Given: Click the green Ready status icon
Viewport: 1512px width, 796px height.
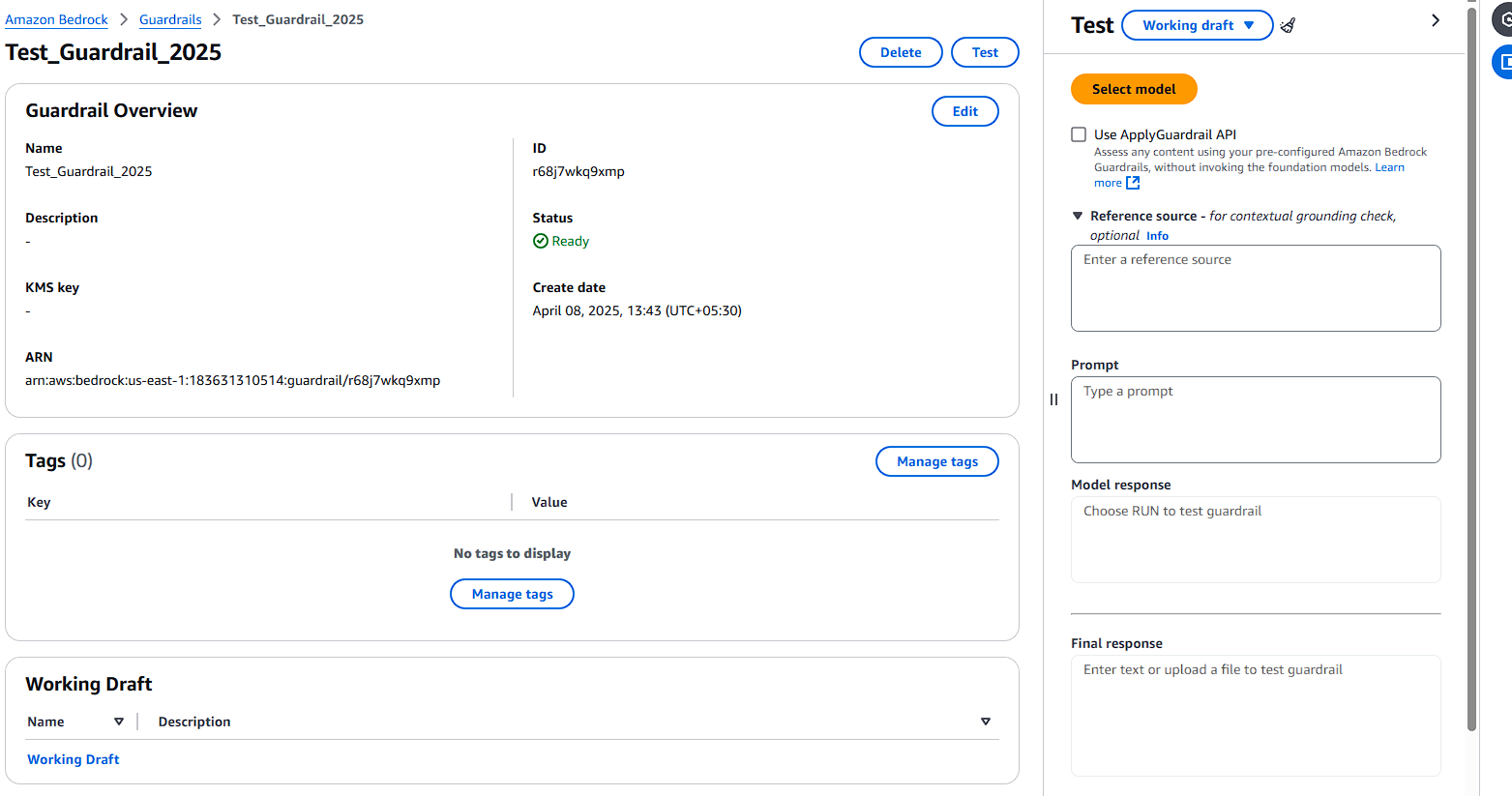Looking at the screenshot, I should pyautogui.click(x=541, y=241).
